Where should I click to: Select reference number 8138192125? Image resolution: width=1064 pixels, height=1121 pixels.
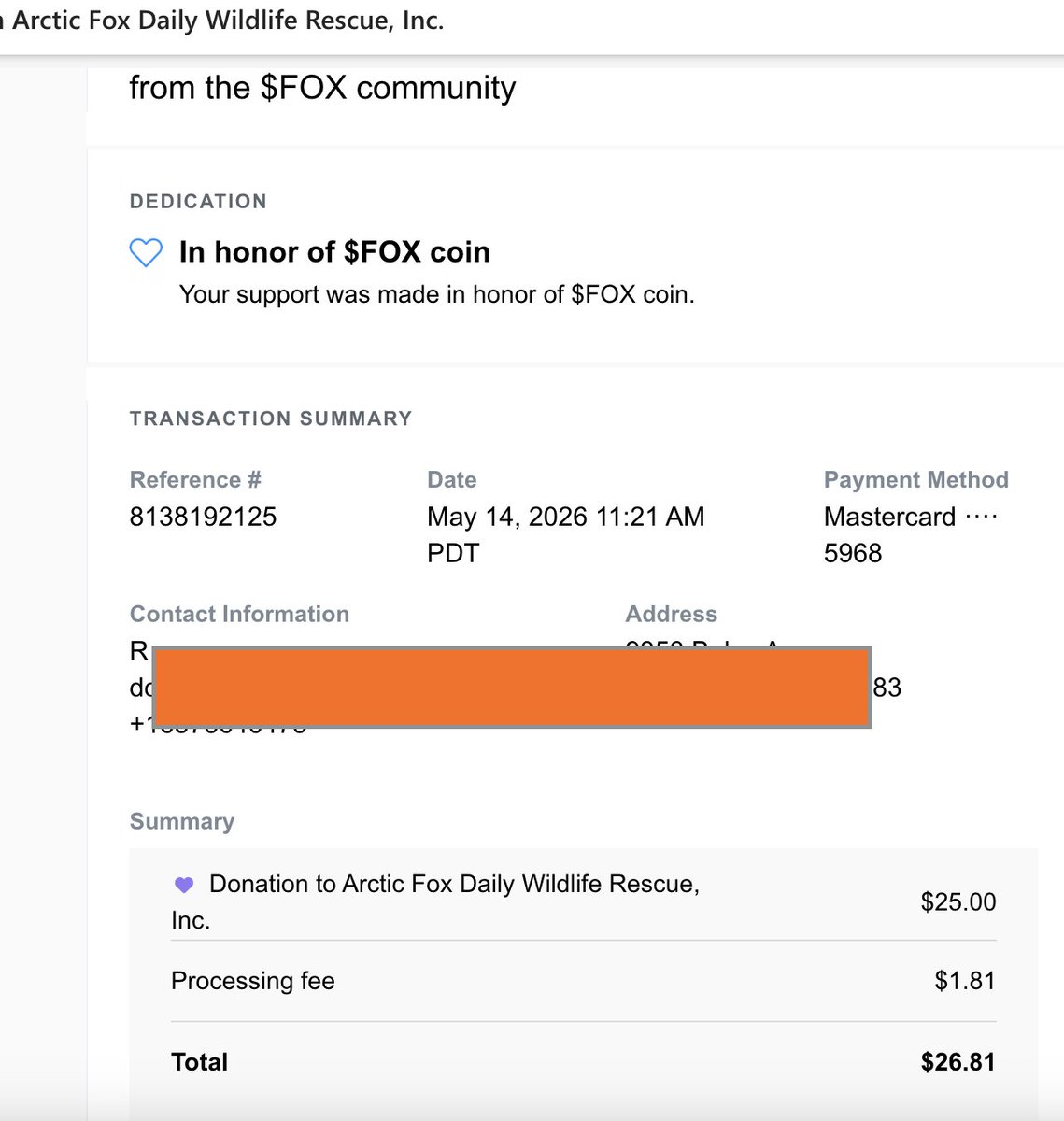(203, 517)
